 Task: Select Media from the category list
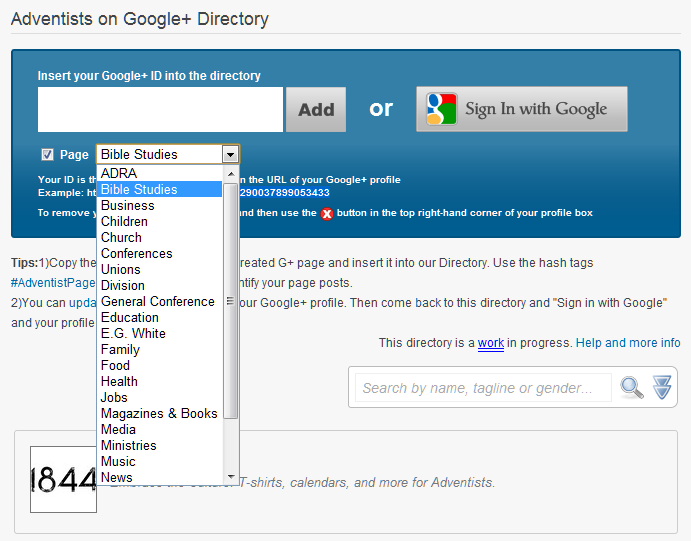coord(160,429)
